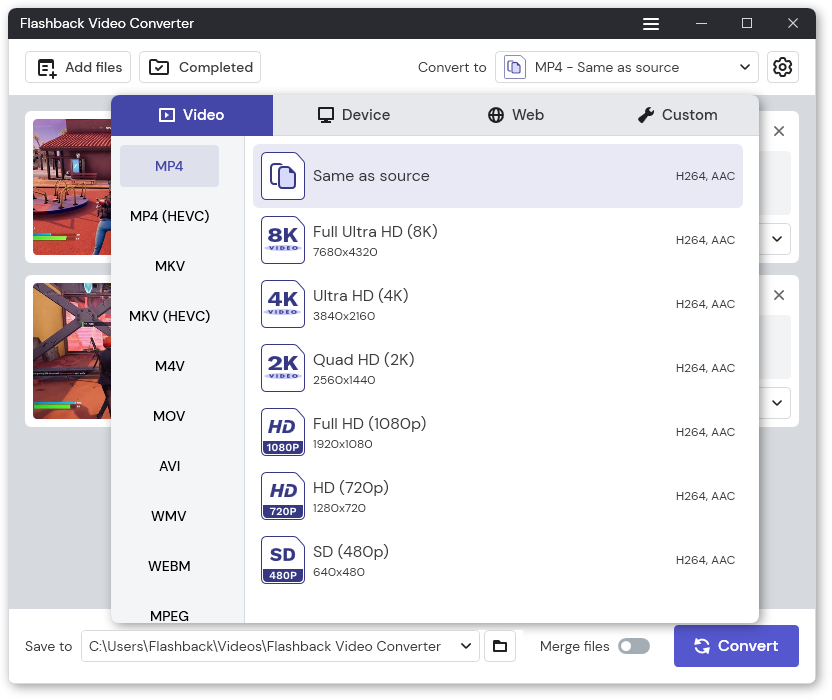Image resolution: width=832 pixels, height=700 pixels.
Task: Remove the first video from the list
Action: (x=778, y=131)
